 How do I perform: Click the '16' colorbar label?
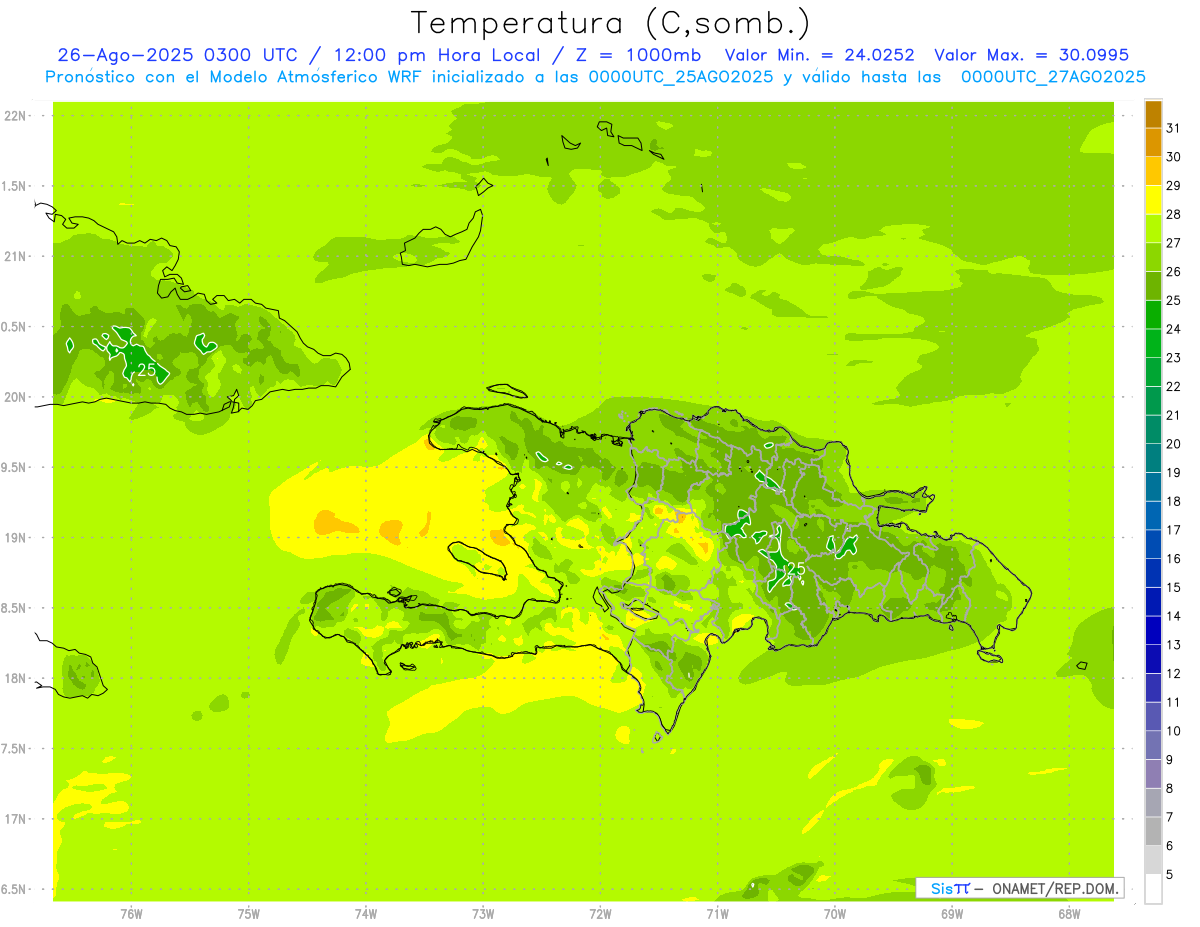click(x=1174, y=559)
